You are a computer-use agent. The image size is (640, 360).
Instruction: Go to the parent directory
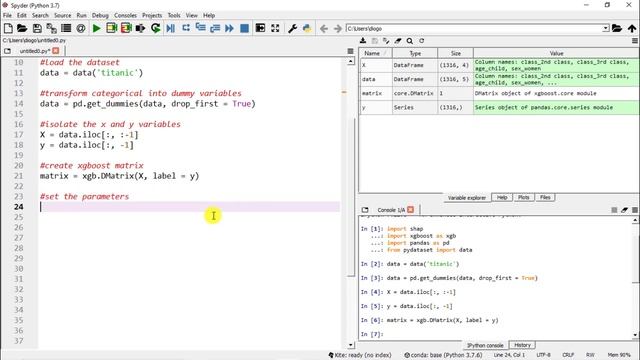[x=632, y=29]
